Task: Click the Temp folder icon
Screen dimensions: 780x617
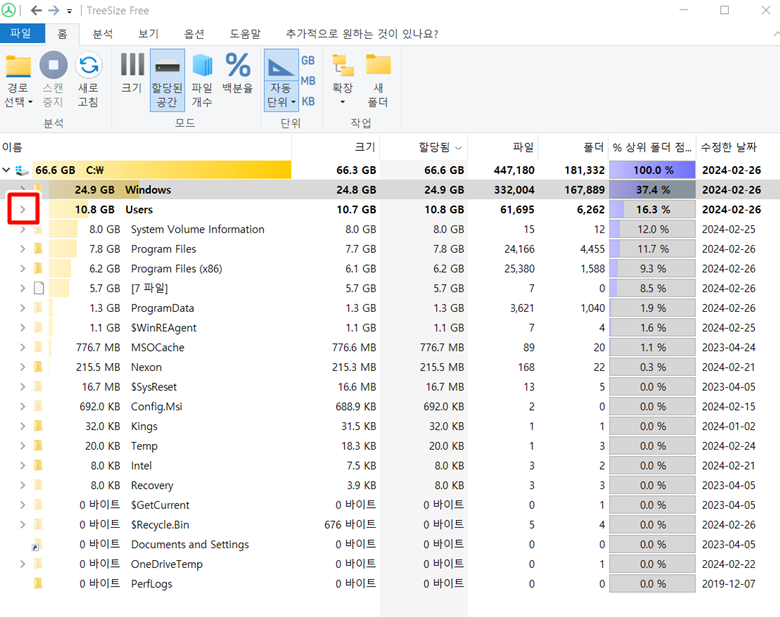Action: (38, 446)
